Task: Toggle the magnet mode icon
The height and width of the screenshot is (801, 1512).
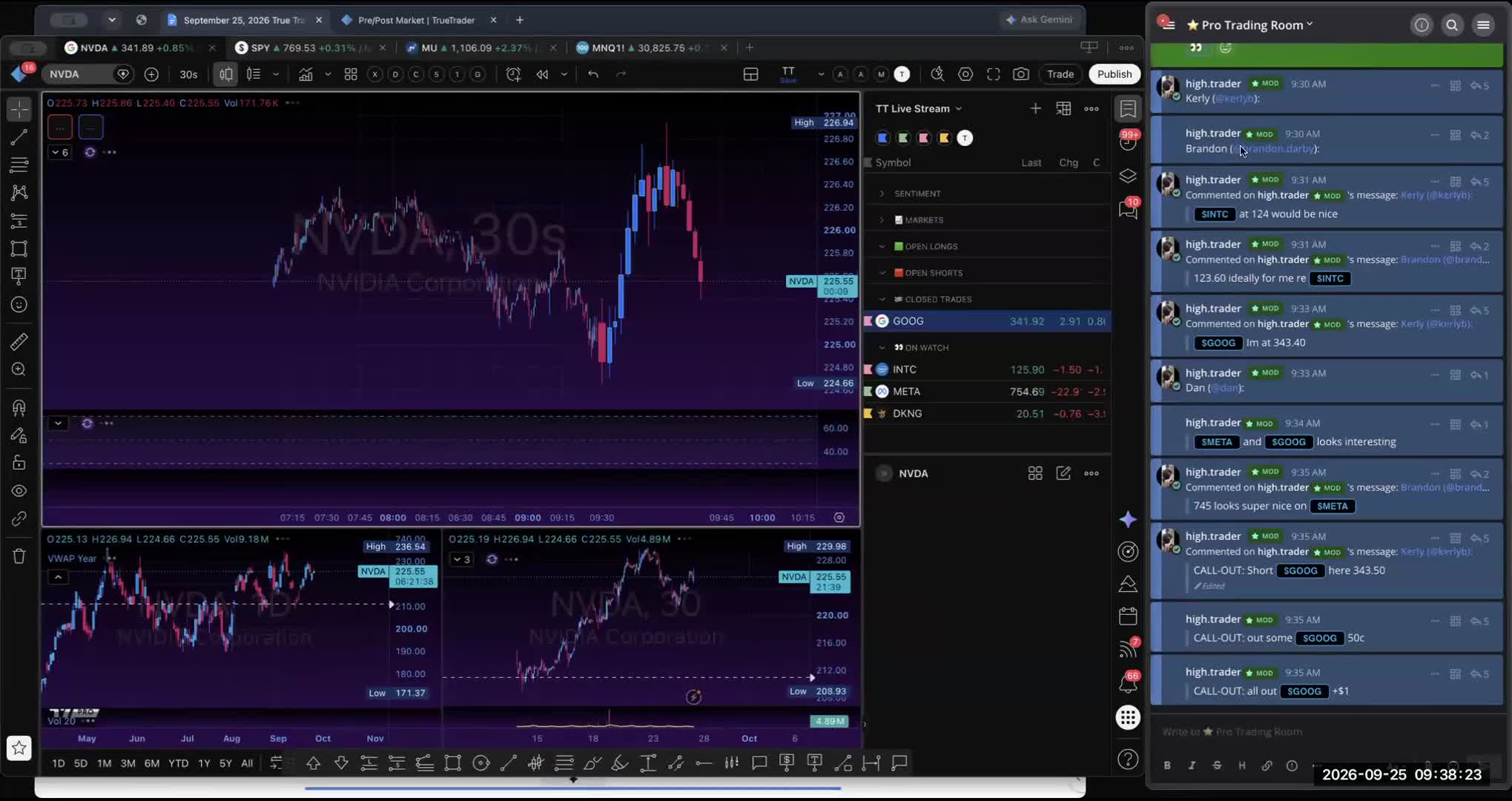Action: click(19, 407)
